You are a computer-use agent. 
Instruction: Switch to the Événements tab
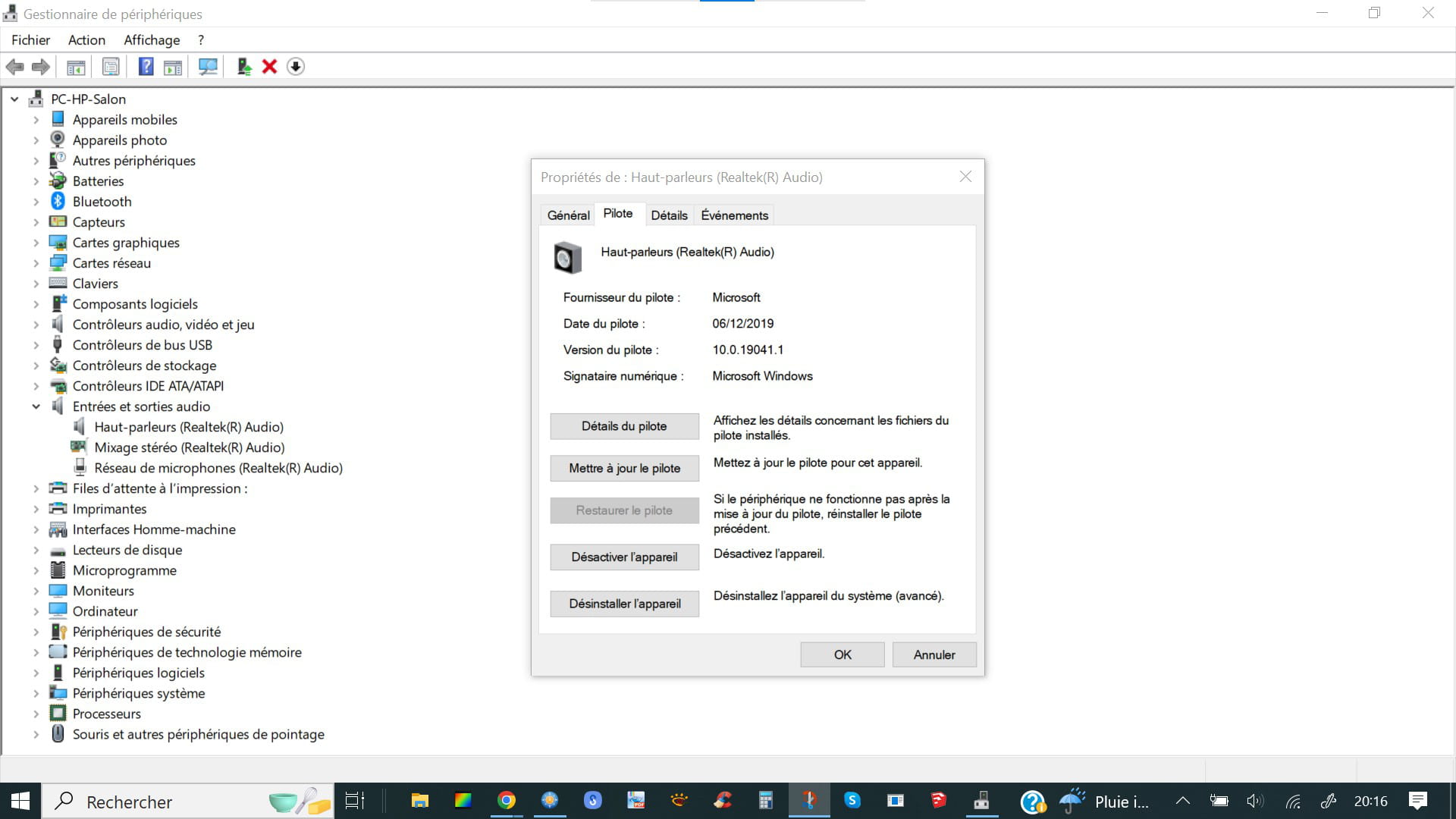pos(734,215)
